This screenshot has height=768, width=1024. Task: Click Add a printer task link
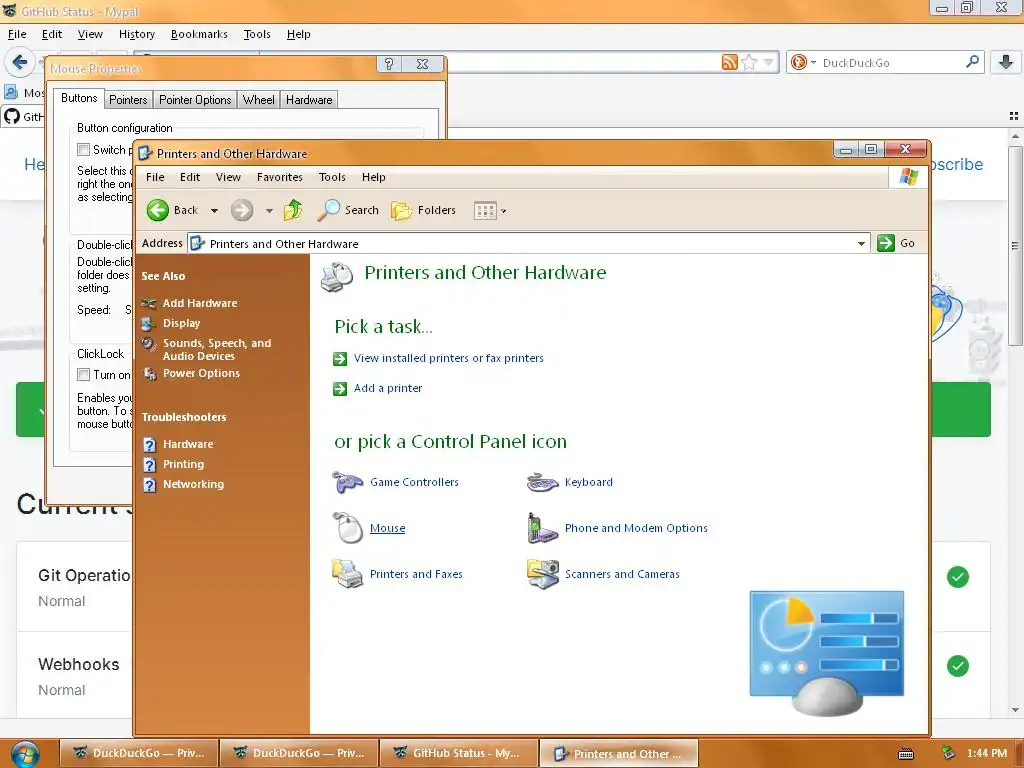click(388, 388)
